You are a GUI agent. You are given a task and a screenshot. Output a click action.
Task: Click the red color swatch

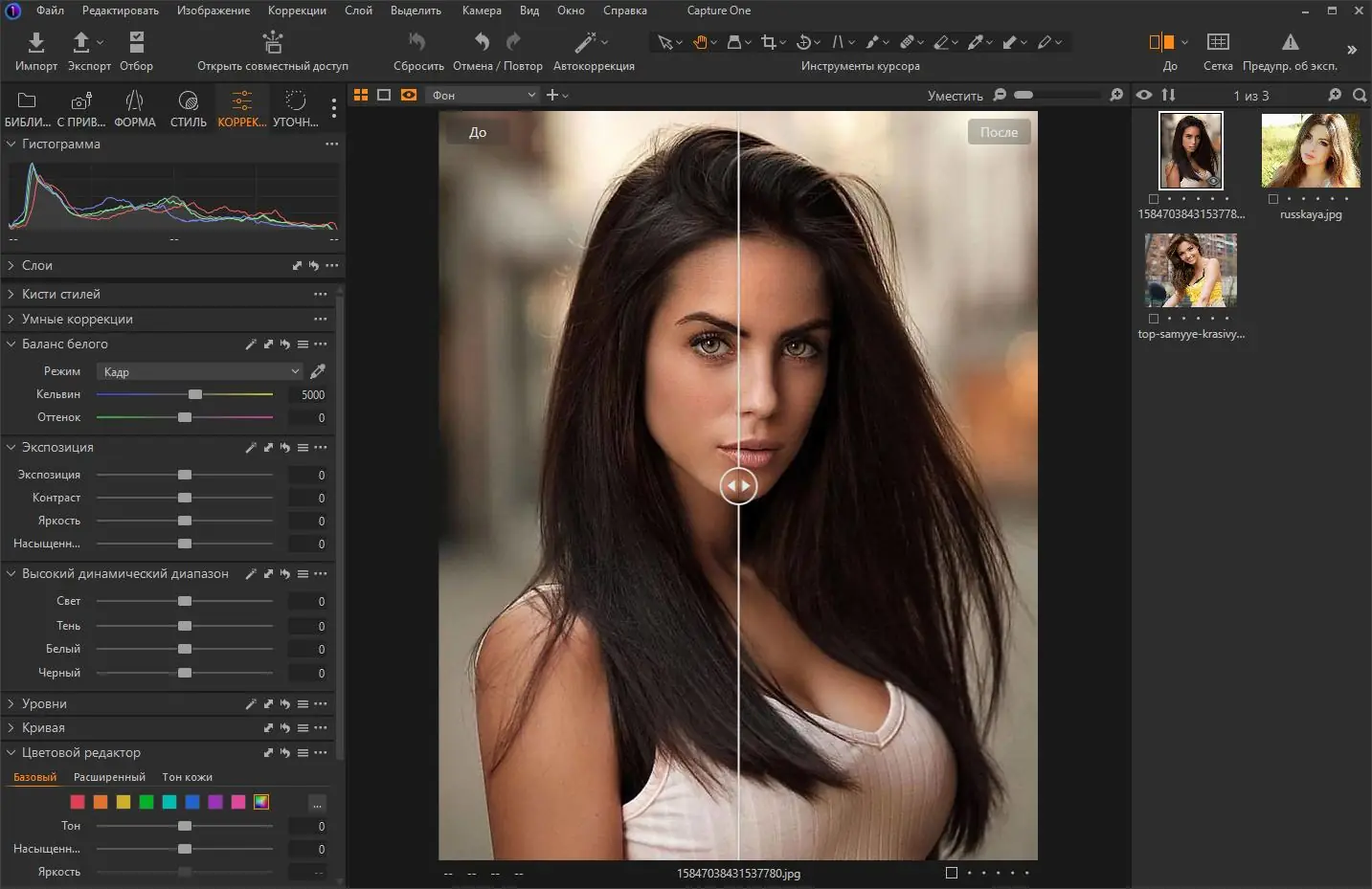(78, 802)
